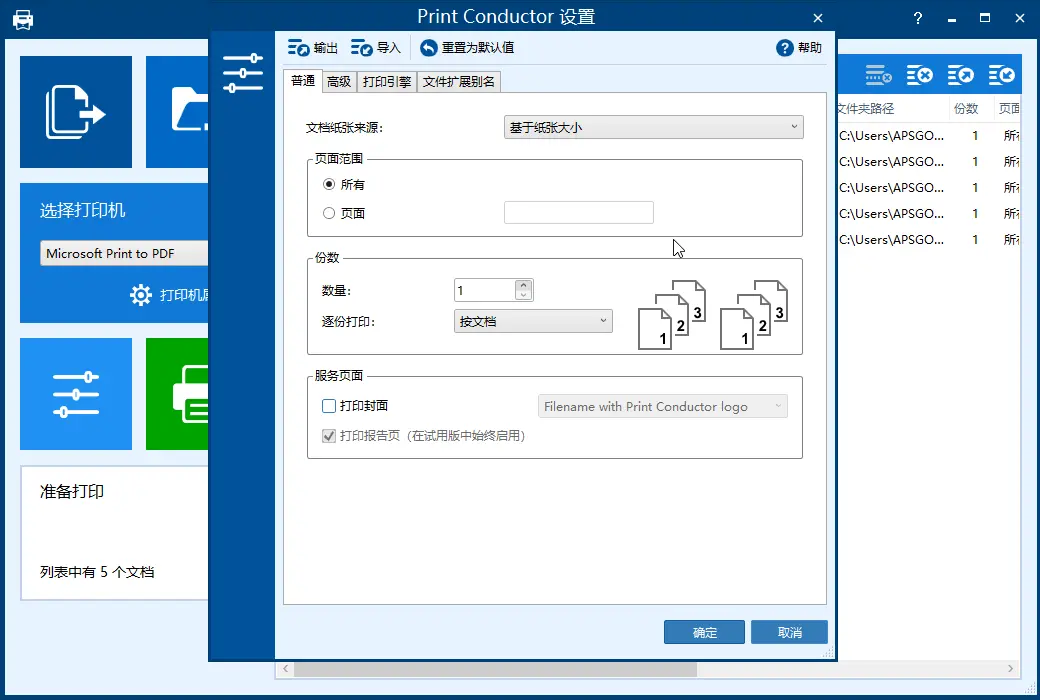Click the 列表中有 5 个文档 status text
Image resolution: width=1040 pixels, height=700 pixels.
pos(97,572)
